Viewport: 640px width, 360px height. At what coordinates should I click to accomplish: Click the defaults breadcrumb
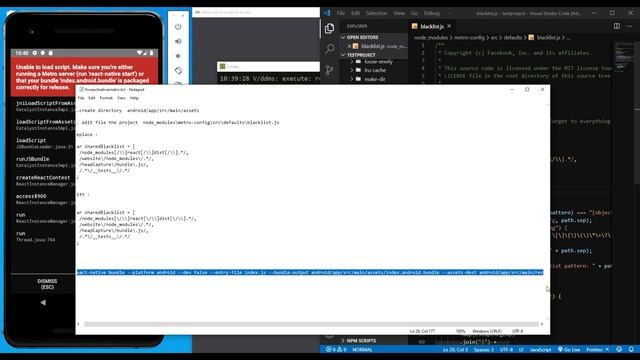pyautogui.click(x=513, y=38)
